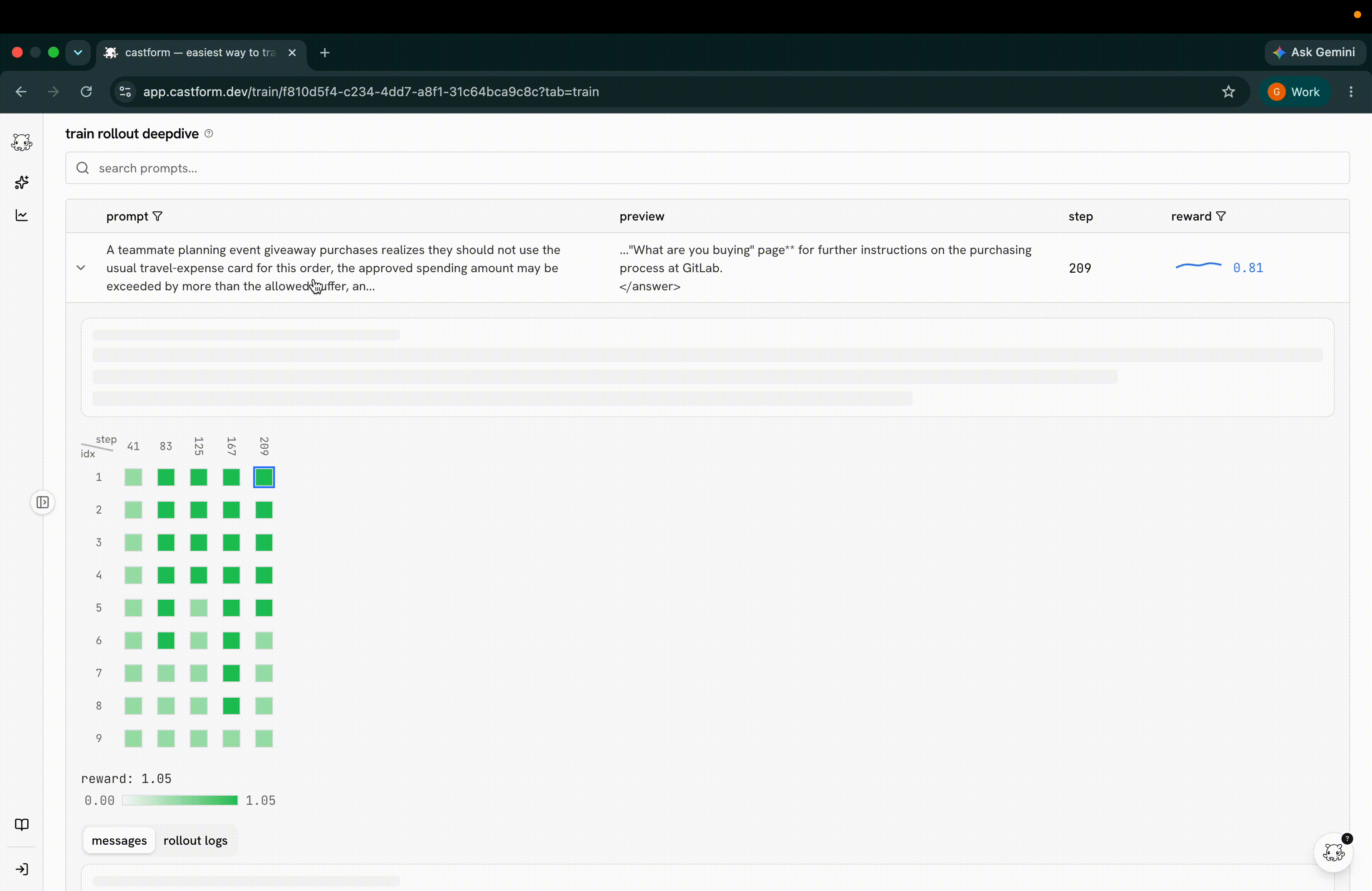This screenshot has height=891, width=1372.
Task: Click the prompt text starting 'A teammate planning event'
Action: (x=333, y=268)
